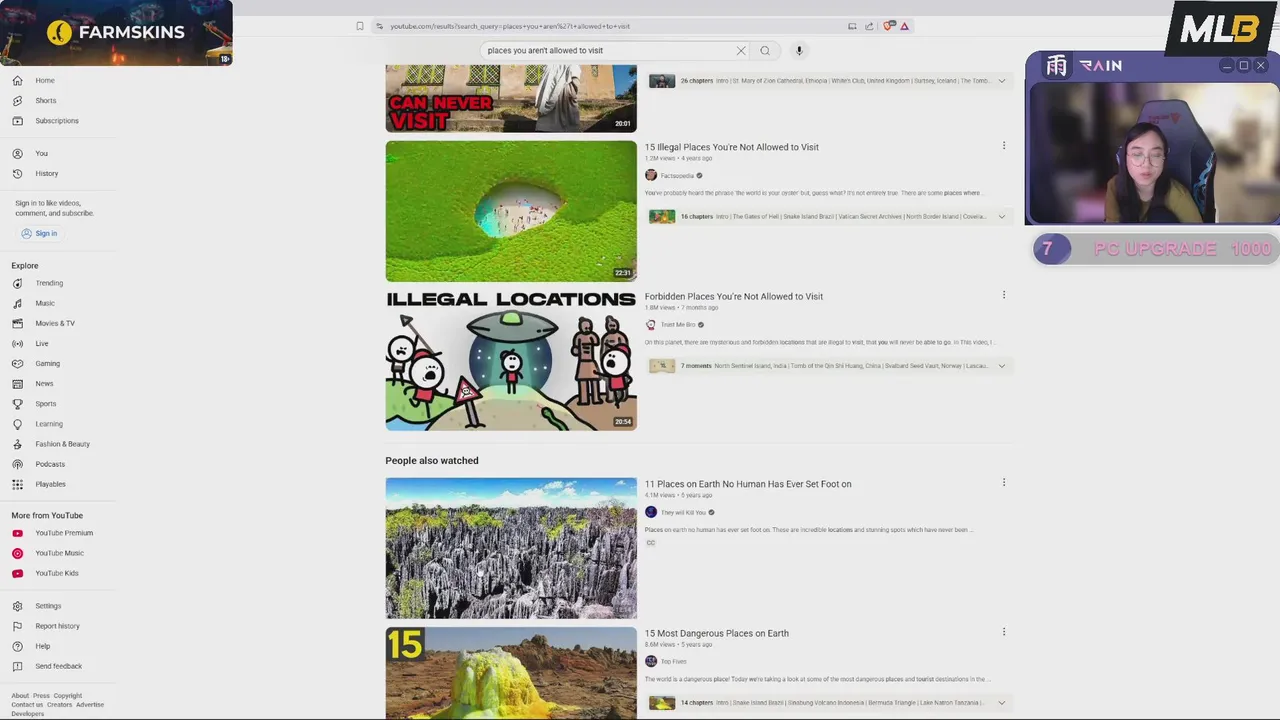Click the Brave shields icon
Image resolution: width=1280 pixels, height=720 pixels.
(x=888, y=26)
